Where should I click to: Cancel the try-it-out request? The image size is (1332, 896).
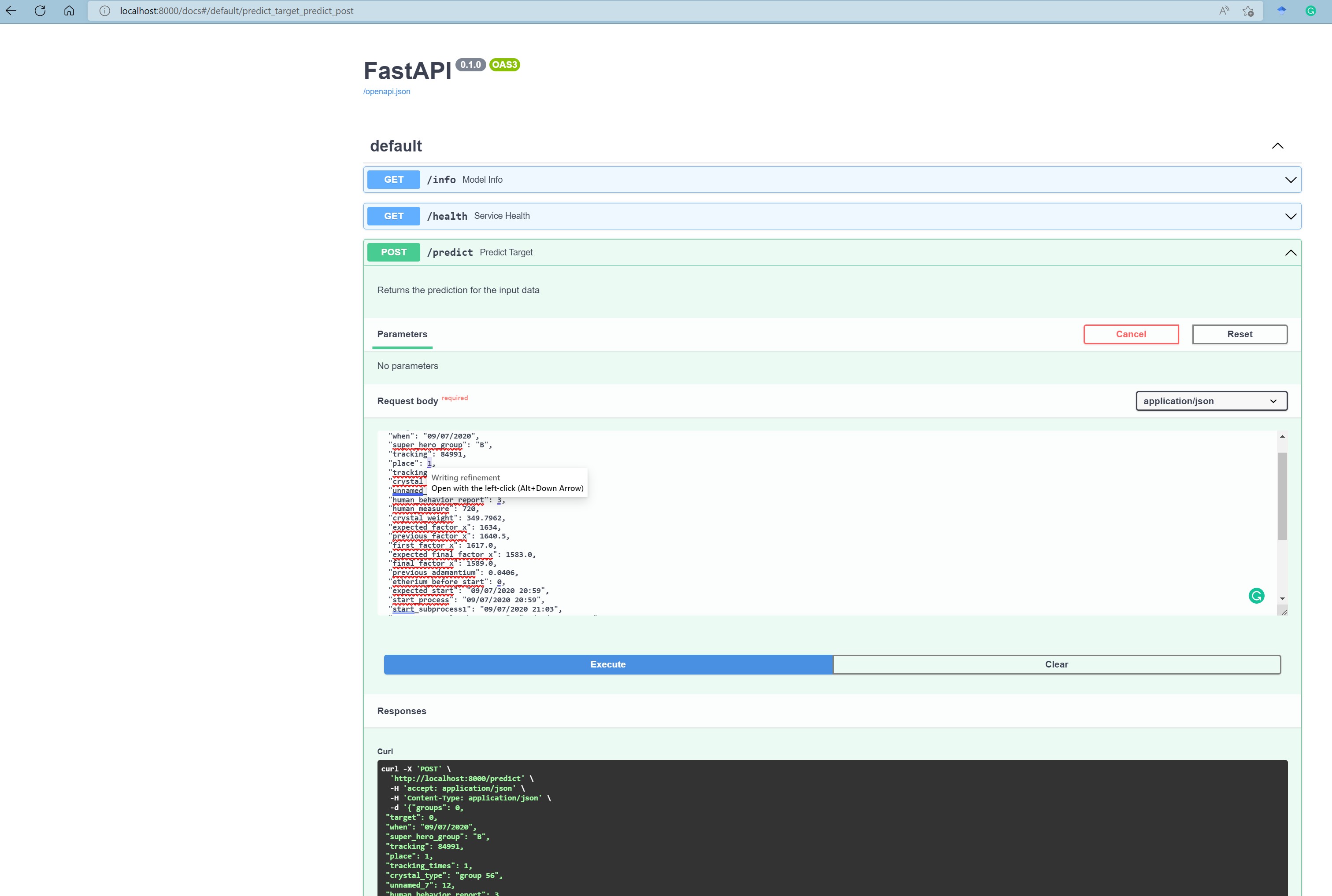point(1130,334)
